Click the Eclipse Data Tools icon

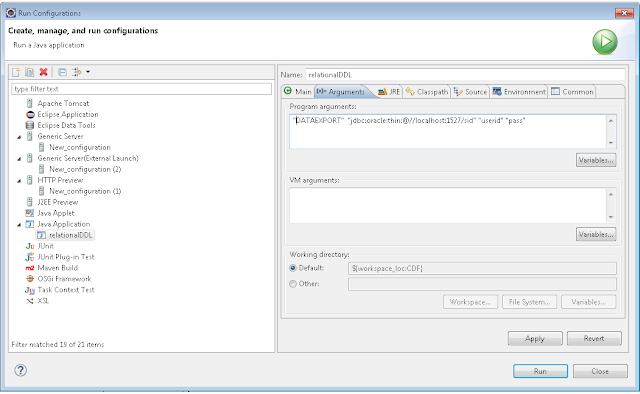(x=29, y=125)
